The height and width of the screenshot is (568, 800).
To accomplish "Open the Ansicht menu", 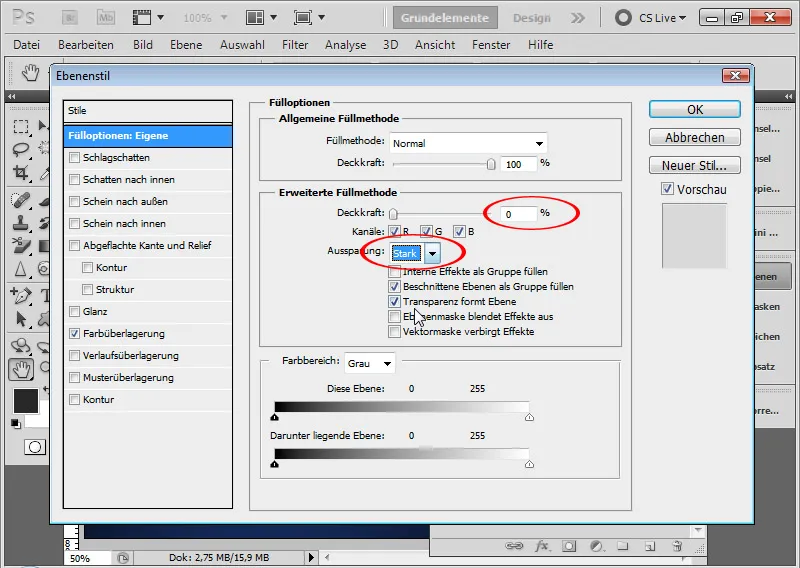I will coord(435,45).
